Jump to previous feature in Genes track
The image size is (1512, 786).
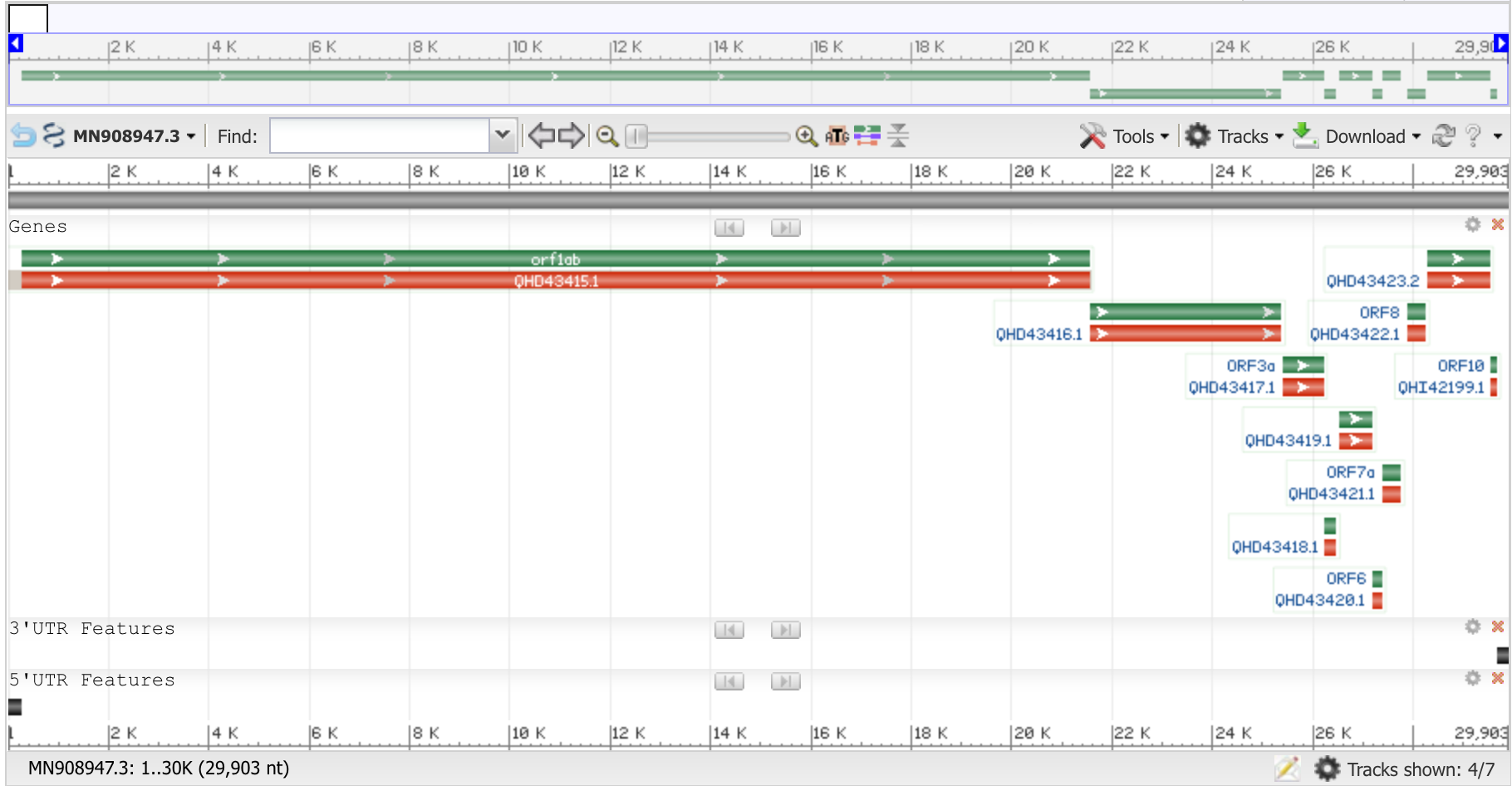pyautogui.click(x=729, y=228)
